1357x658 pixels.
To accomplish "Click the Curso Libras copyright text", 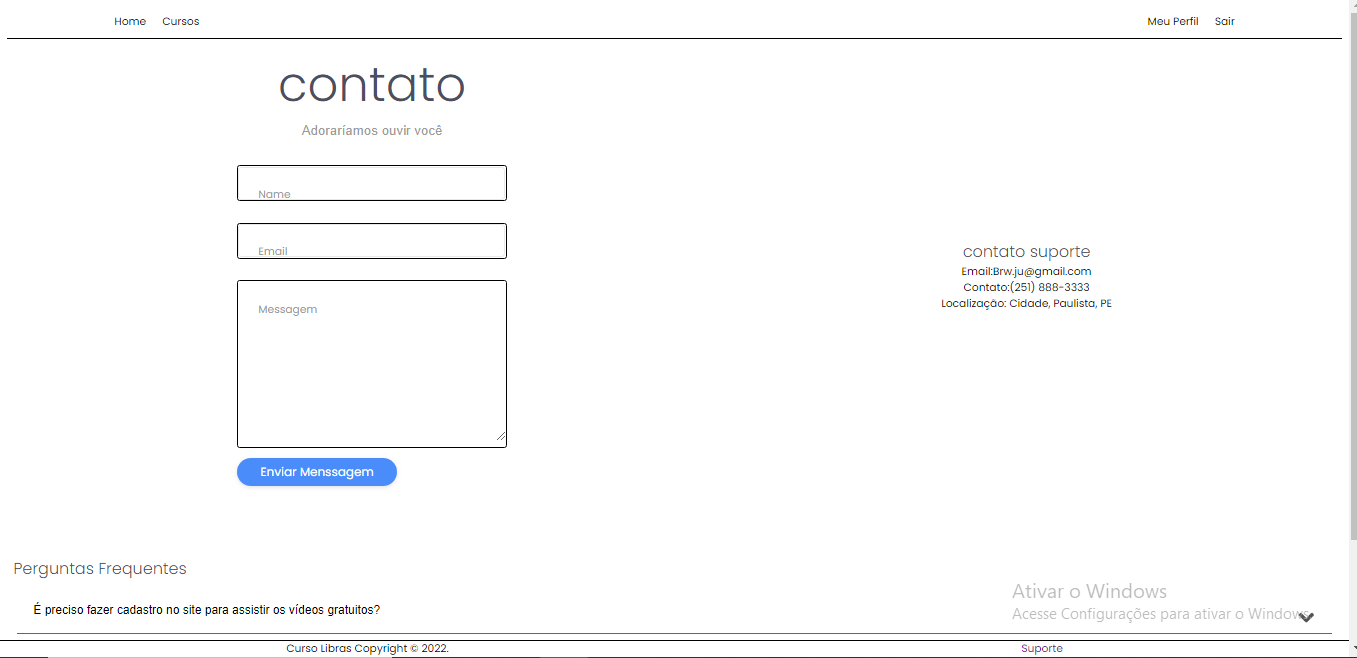I will click(x=367, y=648).
